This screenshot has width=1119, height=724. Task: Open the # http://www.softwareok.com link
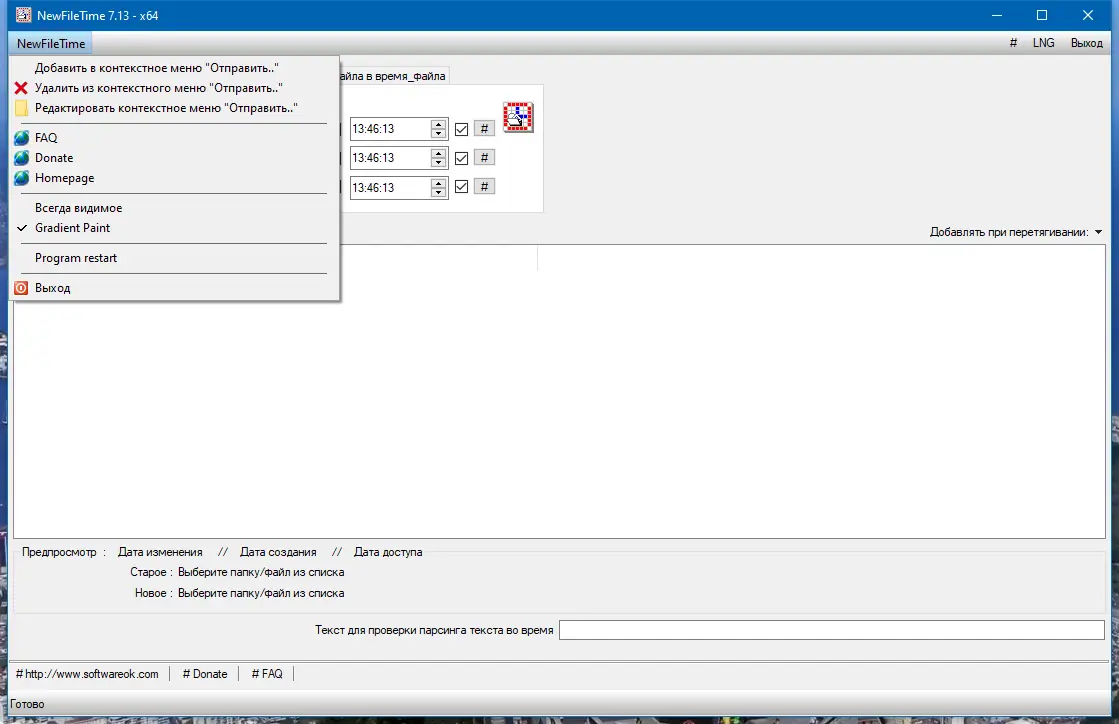point(87,673)
